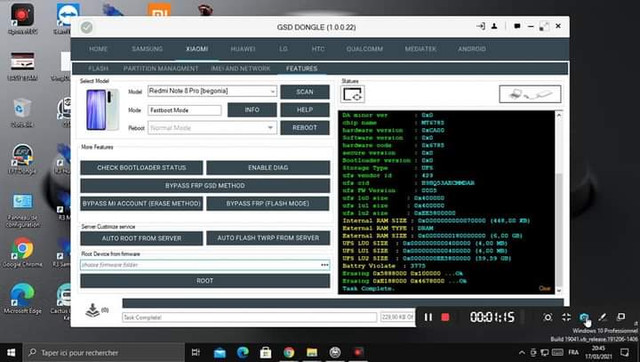Click the BYPASS FRP GSD METHOD button
The height and width of the screenshot is (362, 640).
tap(205, 186)
